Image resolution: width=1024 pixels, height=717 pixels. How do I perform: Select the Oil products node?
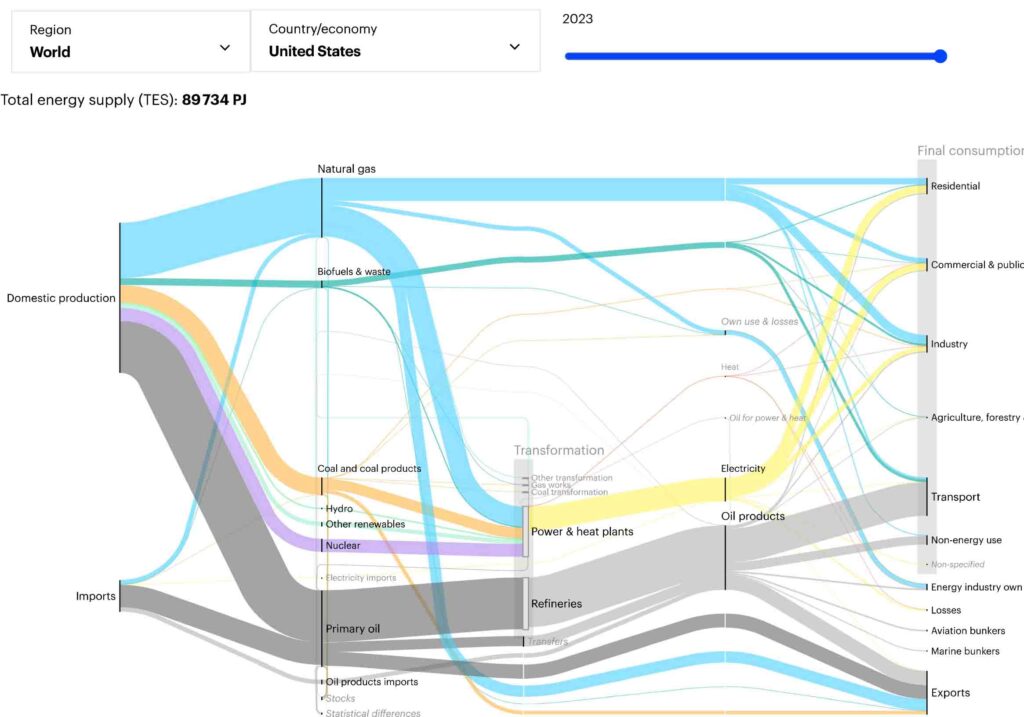pos(752,516)
